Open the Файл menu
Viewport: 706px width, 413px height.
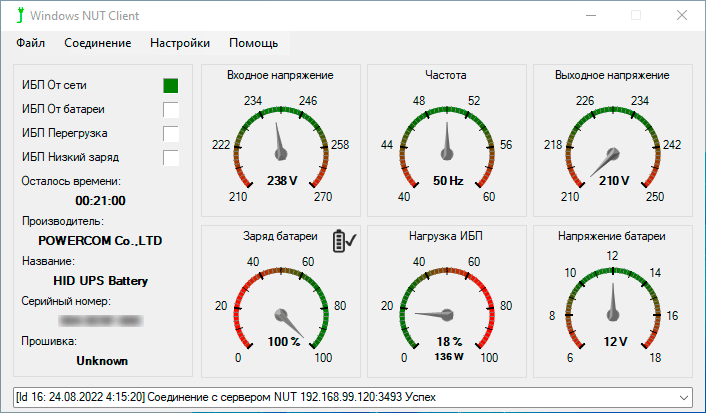pyautogui.click(x=31, y=43)
